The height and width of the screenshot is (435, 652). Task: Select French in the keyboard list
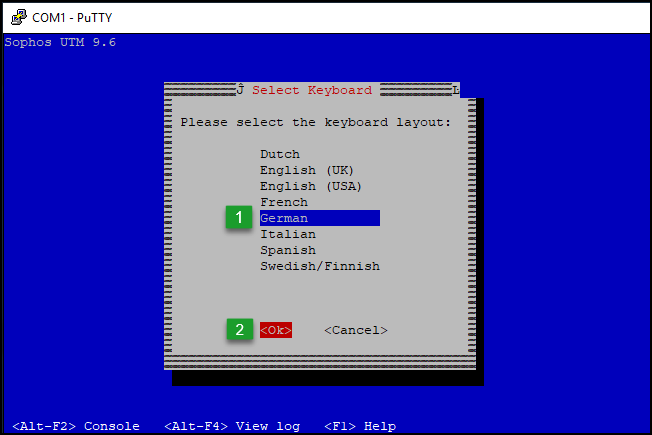point(284,202)
